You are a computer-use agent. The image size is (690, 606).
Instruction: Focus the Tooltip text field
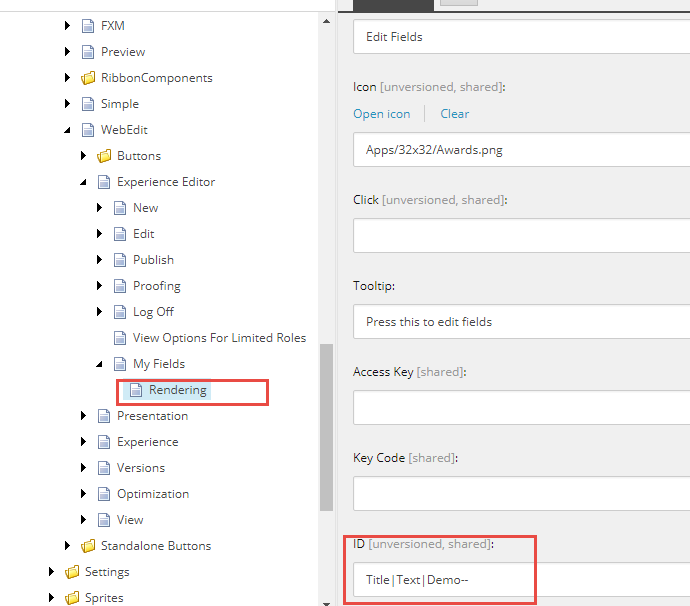pyautogui.click(x=520, y=322)
